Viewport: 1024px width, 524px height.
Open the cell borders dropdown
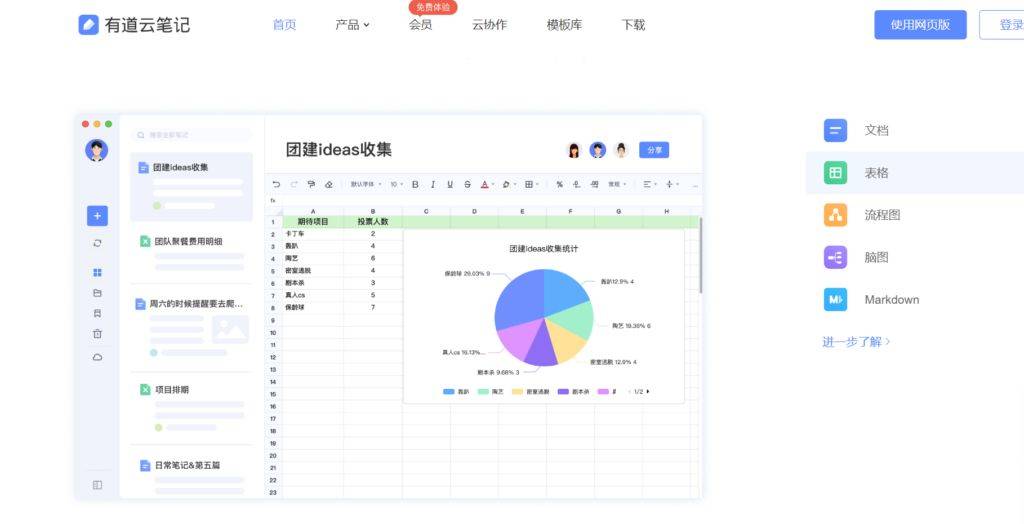(532, 185)
